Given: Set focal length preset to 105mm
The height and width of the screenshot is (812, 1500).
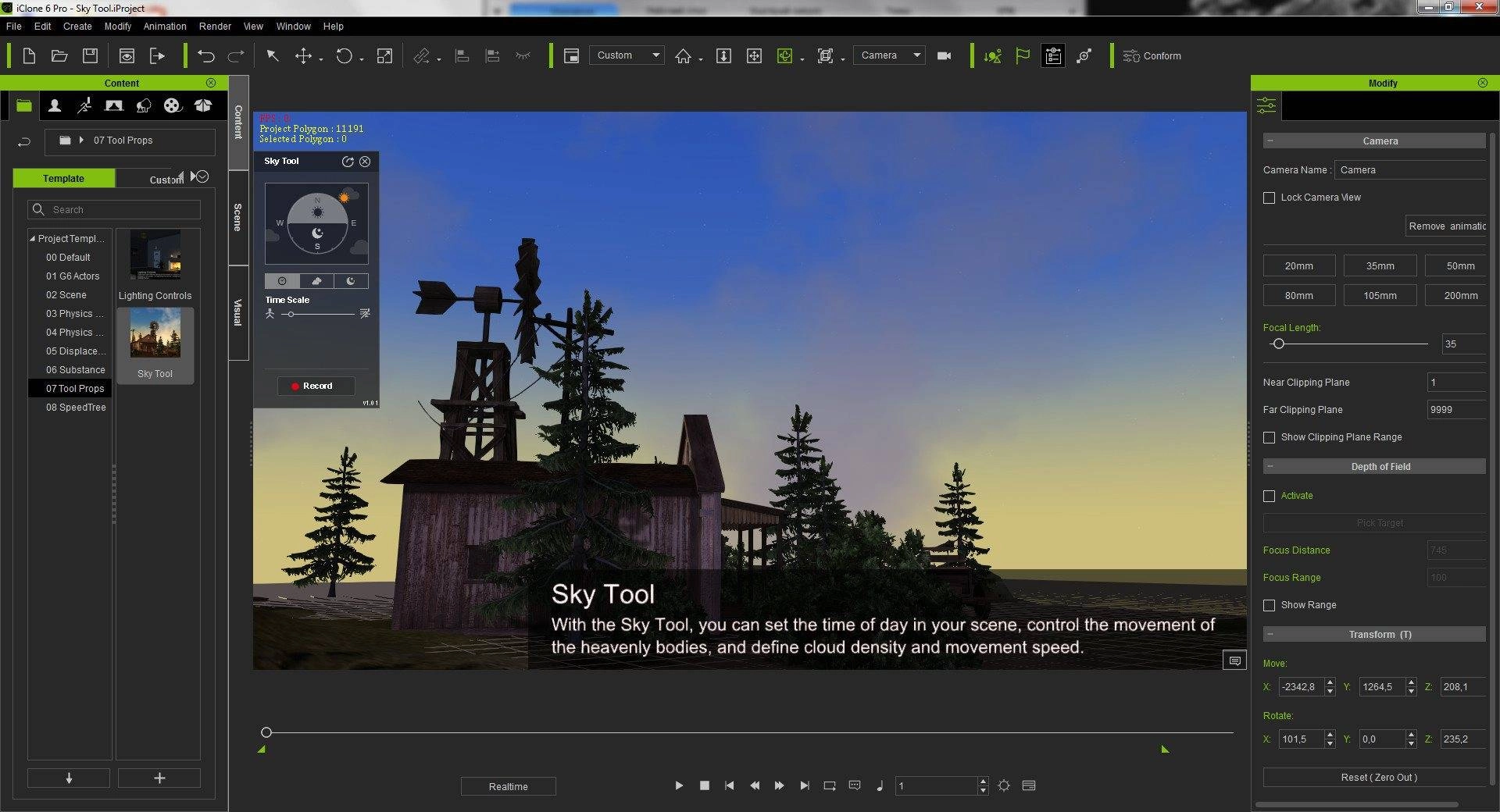Looking at the screenshot, I should tap(1380, 296).
